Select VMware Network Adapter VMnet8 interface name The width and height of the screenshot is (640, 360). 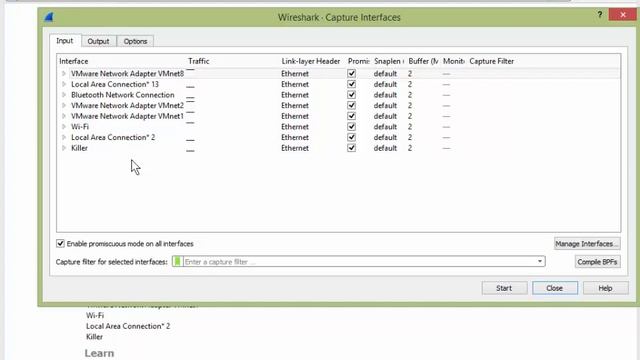click(x=127, y=74)
